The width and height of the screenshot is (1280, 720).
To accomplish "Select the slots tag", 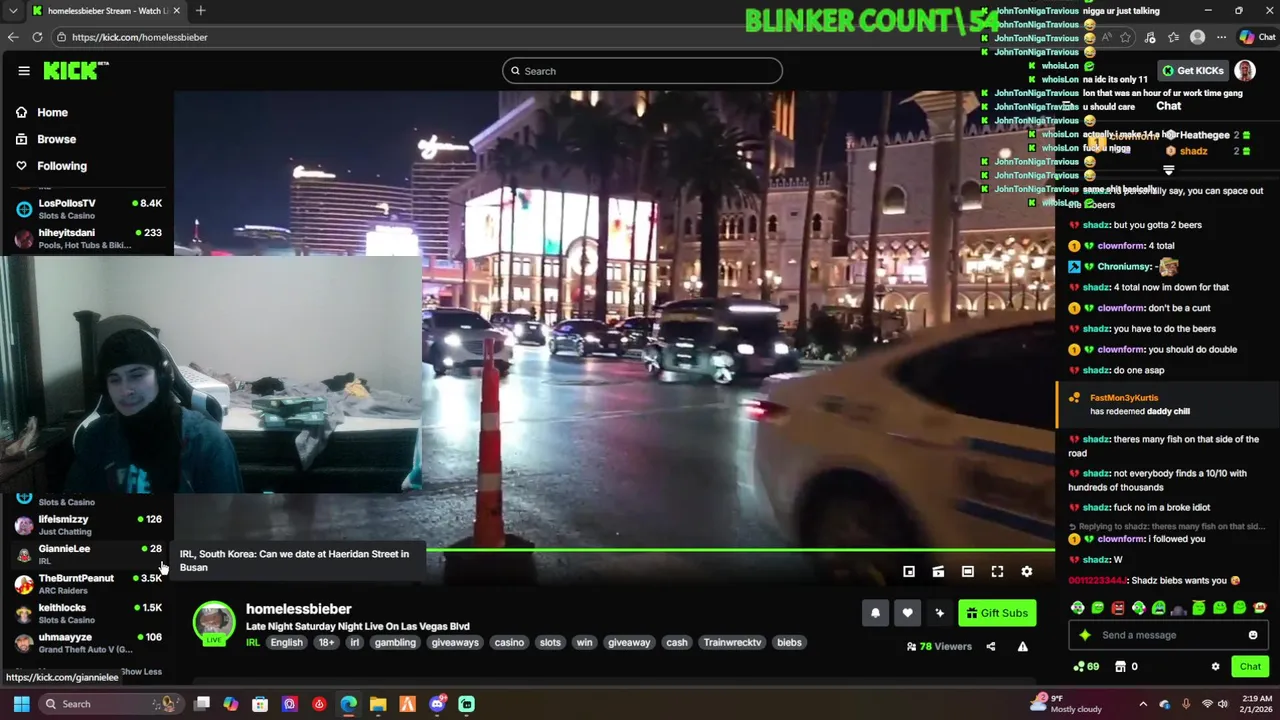I will [551, 643].
